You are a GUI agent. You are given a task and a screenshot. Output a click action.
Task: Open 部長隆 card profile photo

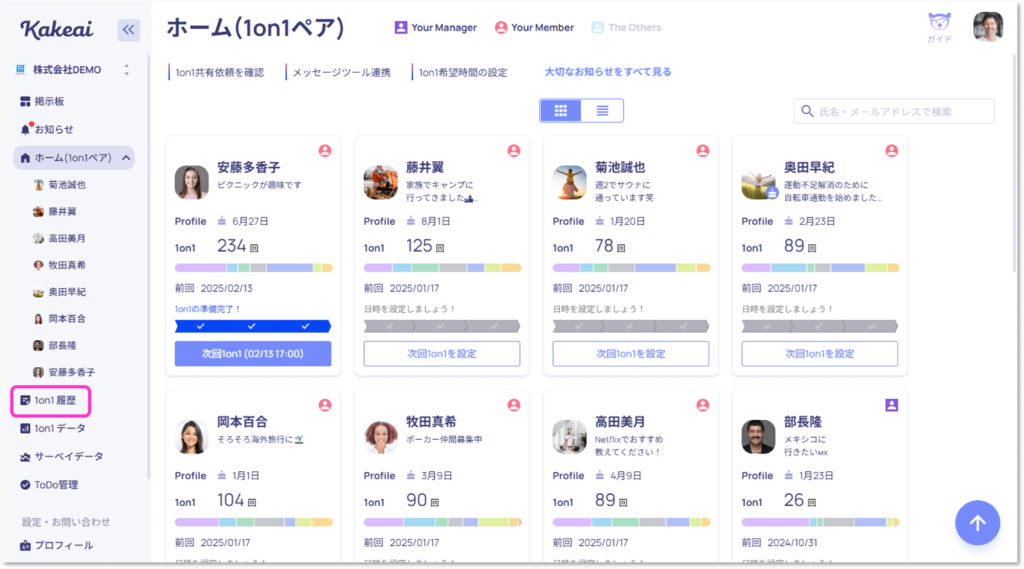point(758,437)
